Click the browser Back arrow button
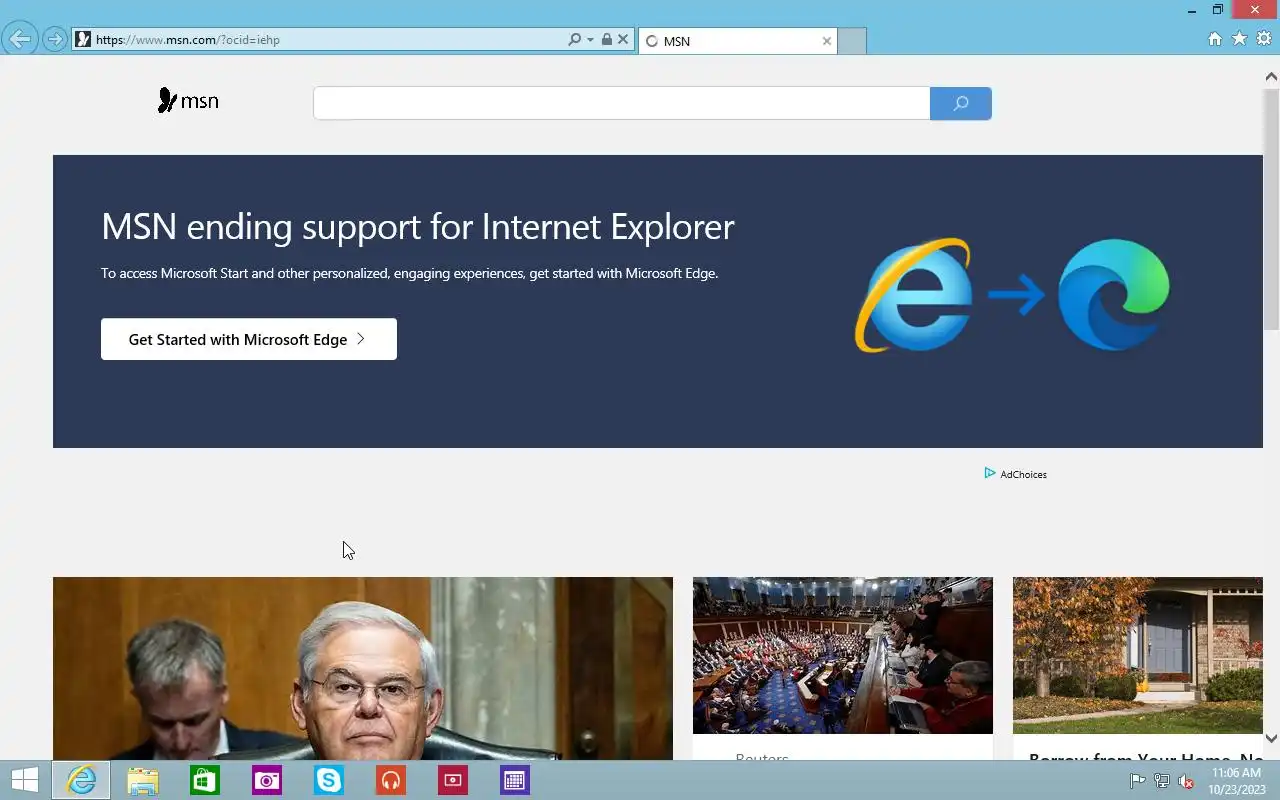The width and height of the screenshot is (1280, 800). [x=20, y=40]
